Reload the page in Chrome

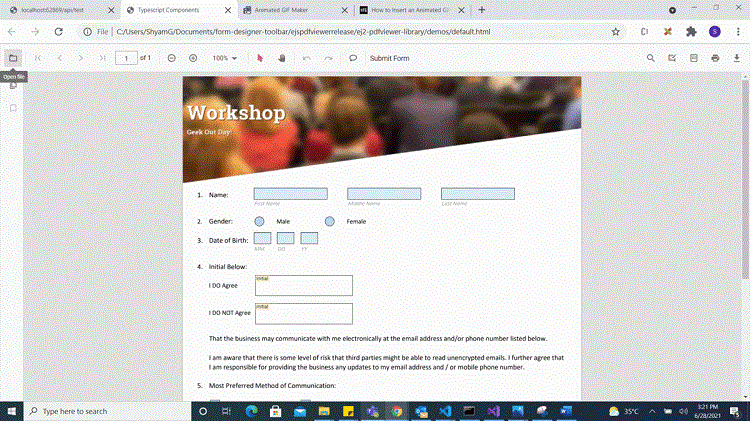(x=58, y=32)
